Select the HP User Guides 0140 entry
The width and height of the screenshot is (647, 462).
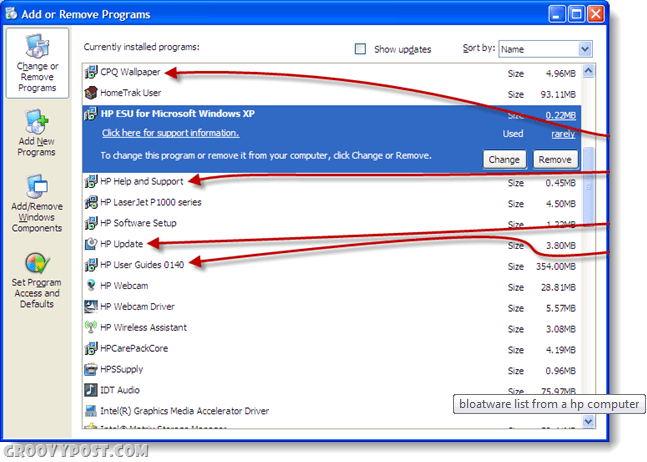point(332,266)
